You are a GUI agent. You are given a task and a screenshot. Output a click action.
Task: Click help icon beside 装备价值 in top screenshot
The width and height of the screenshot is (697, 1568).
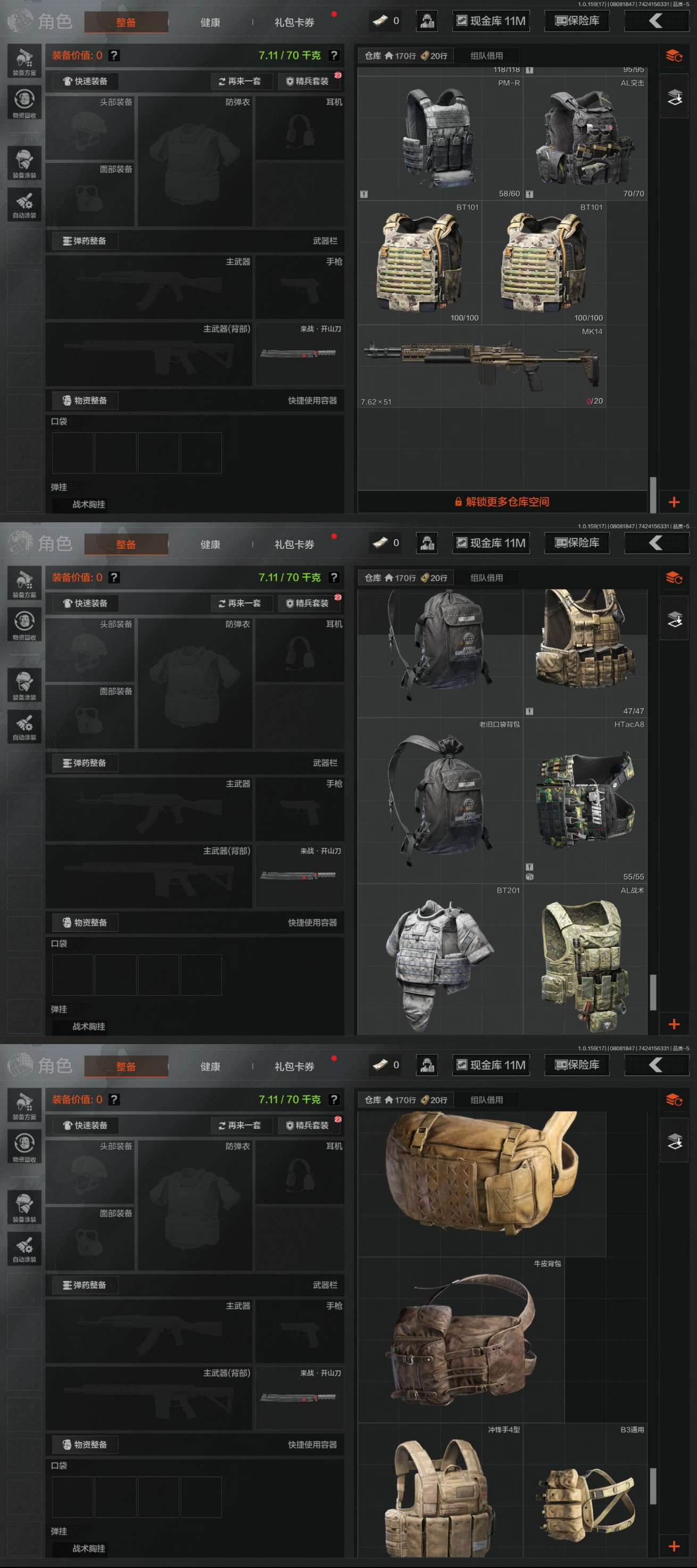pos(114,55)
